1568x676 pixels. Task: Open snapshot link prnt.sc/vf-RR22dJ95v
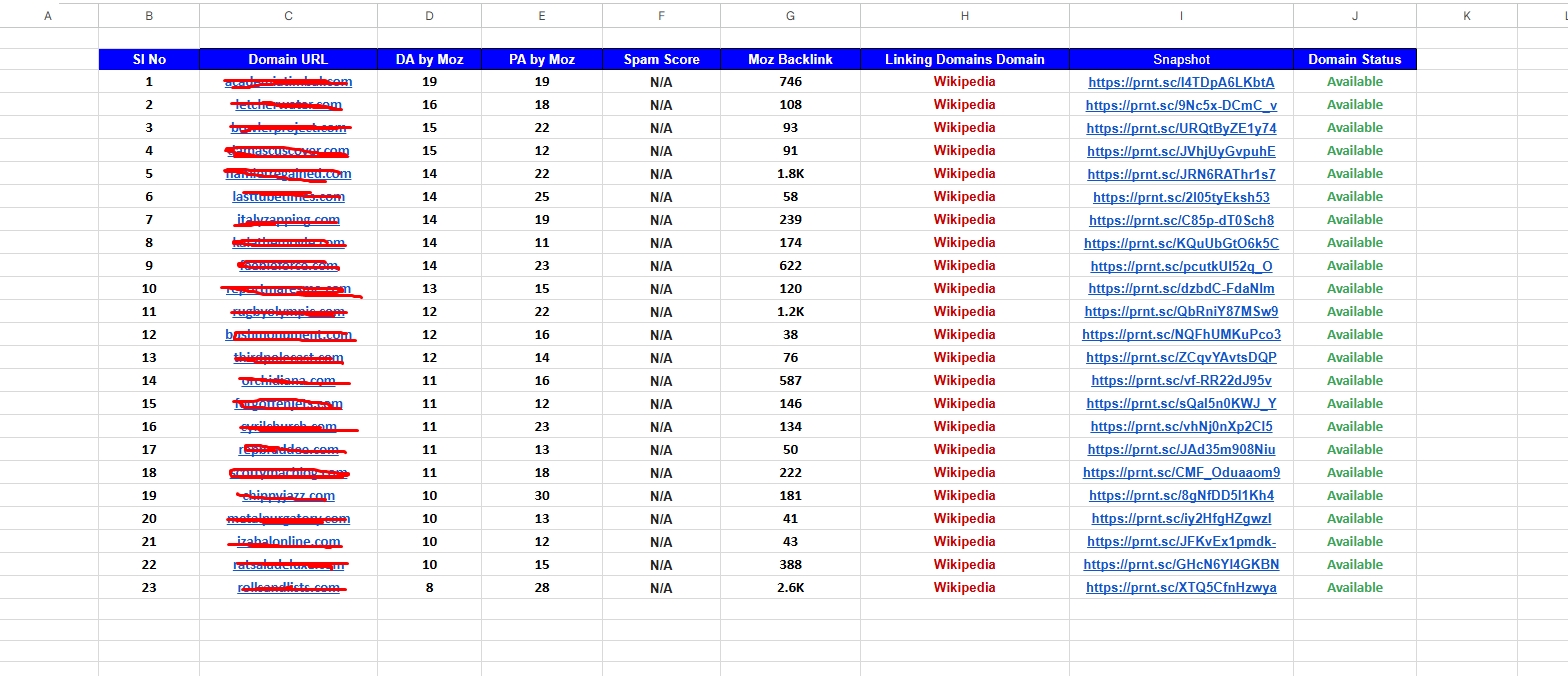(x=1181, y=380)
